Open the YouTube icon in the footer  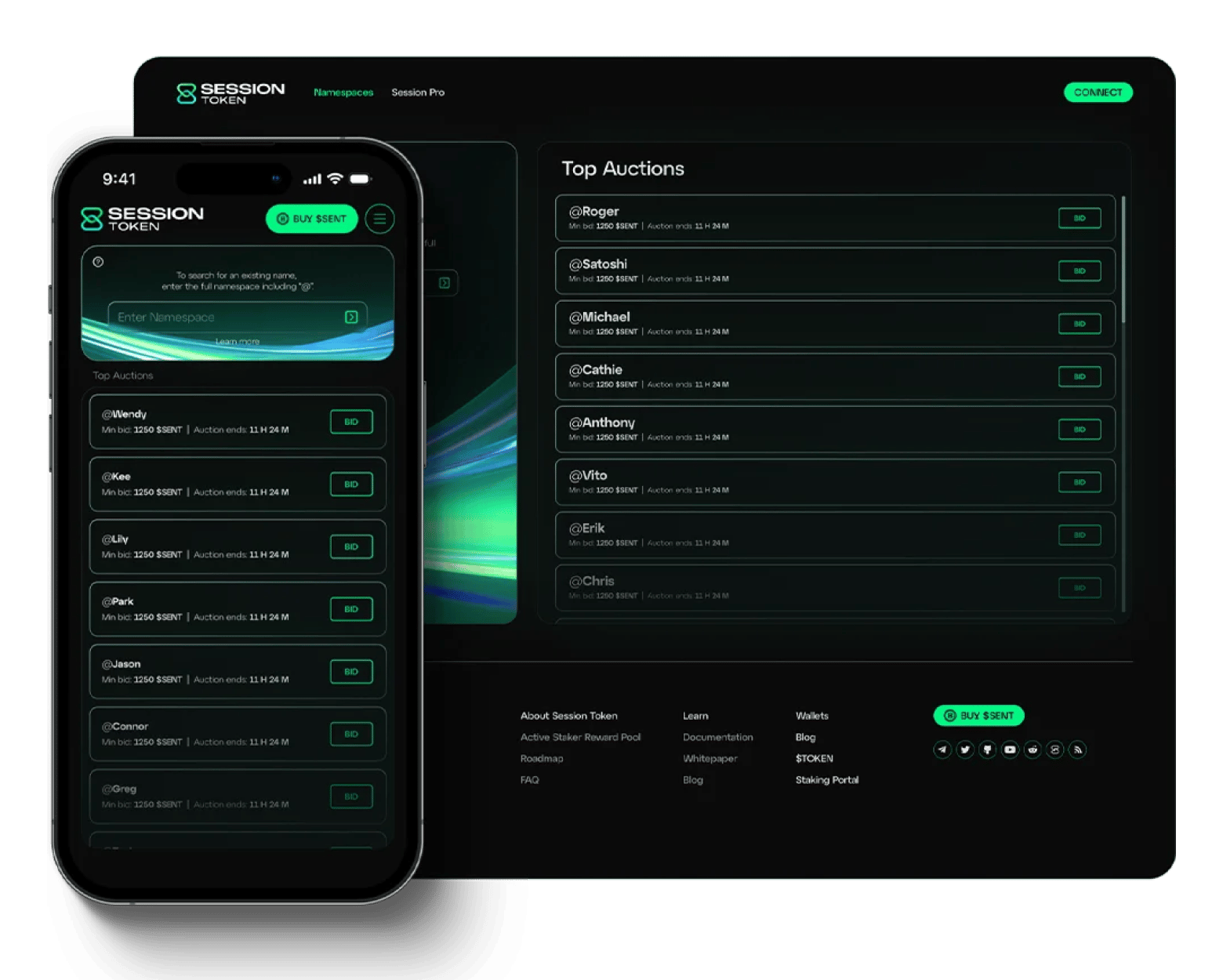click(1010, 750)
